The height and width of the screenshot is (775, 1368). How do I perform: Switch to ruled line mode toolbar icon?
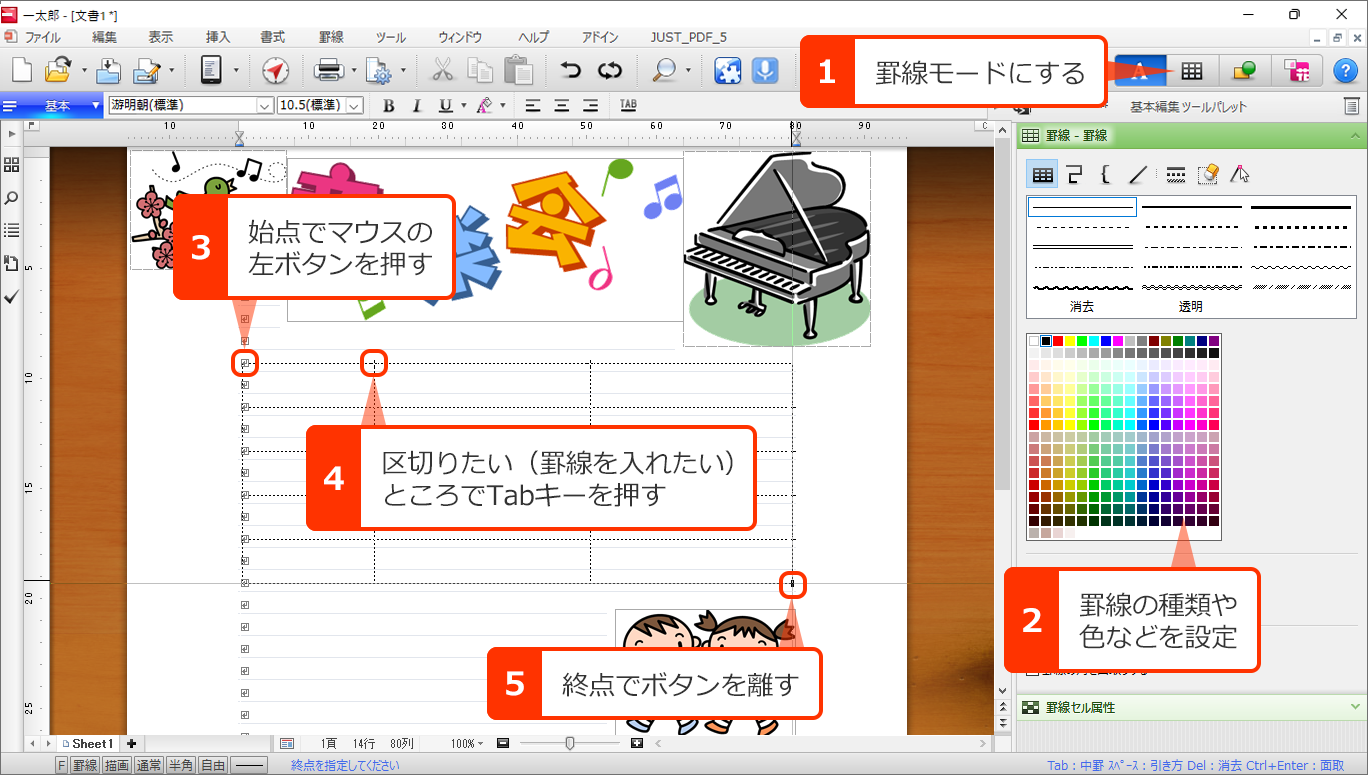tap(1190, 71)
